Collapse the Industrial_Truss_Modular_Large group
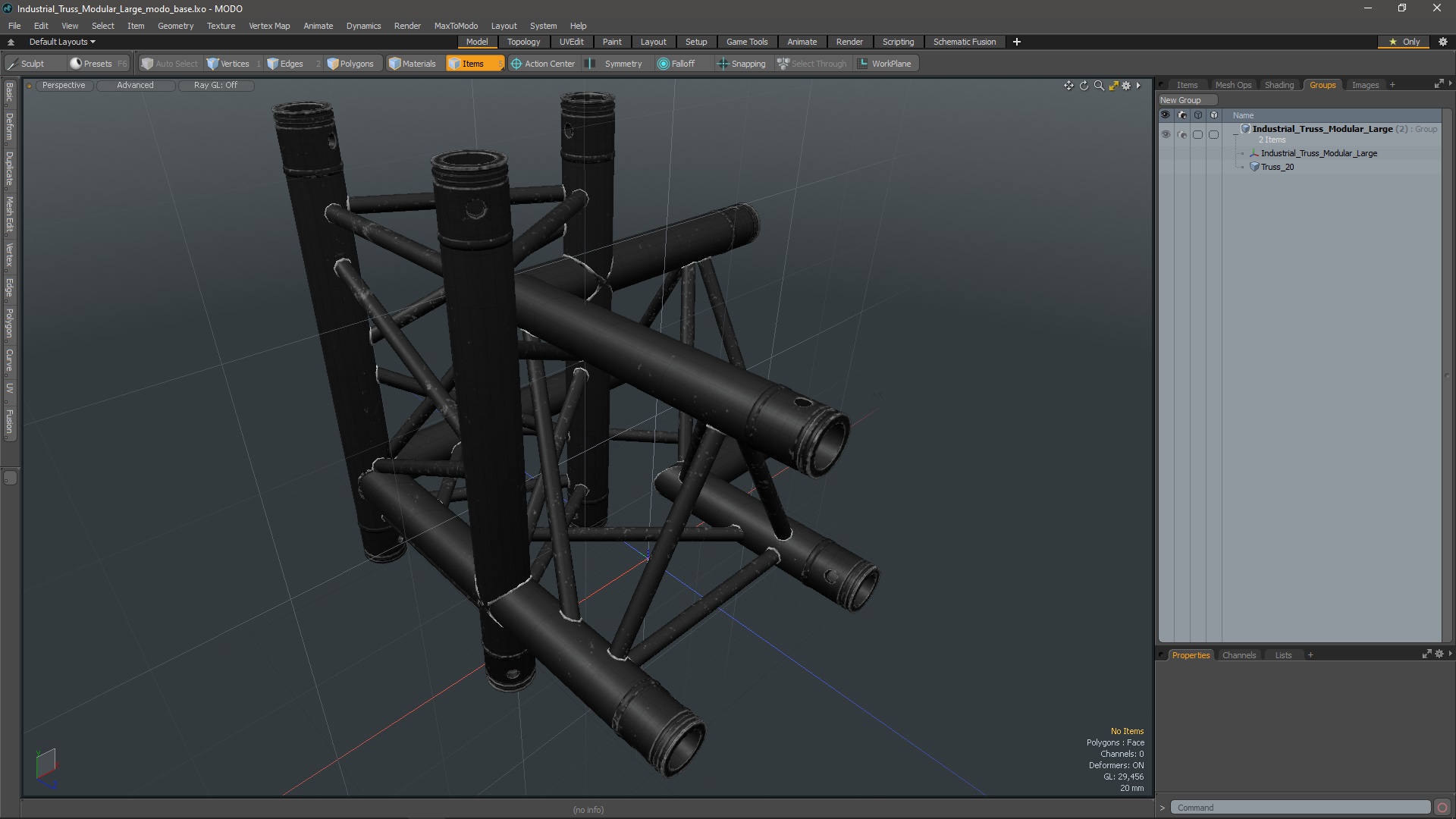The height and width of the screenshot is (819, 1456). 1235,133
